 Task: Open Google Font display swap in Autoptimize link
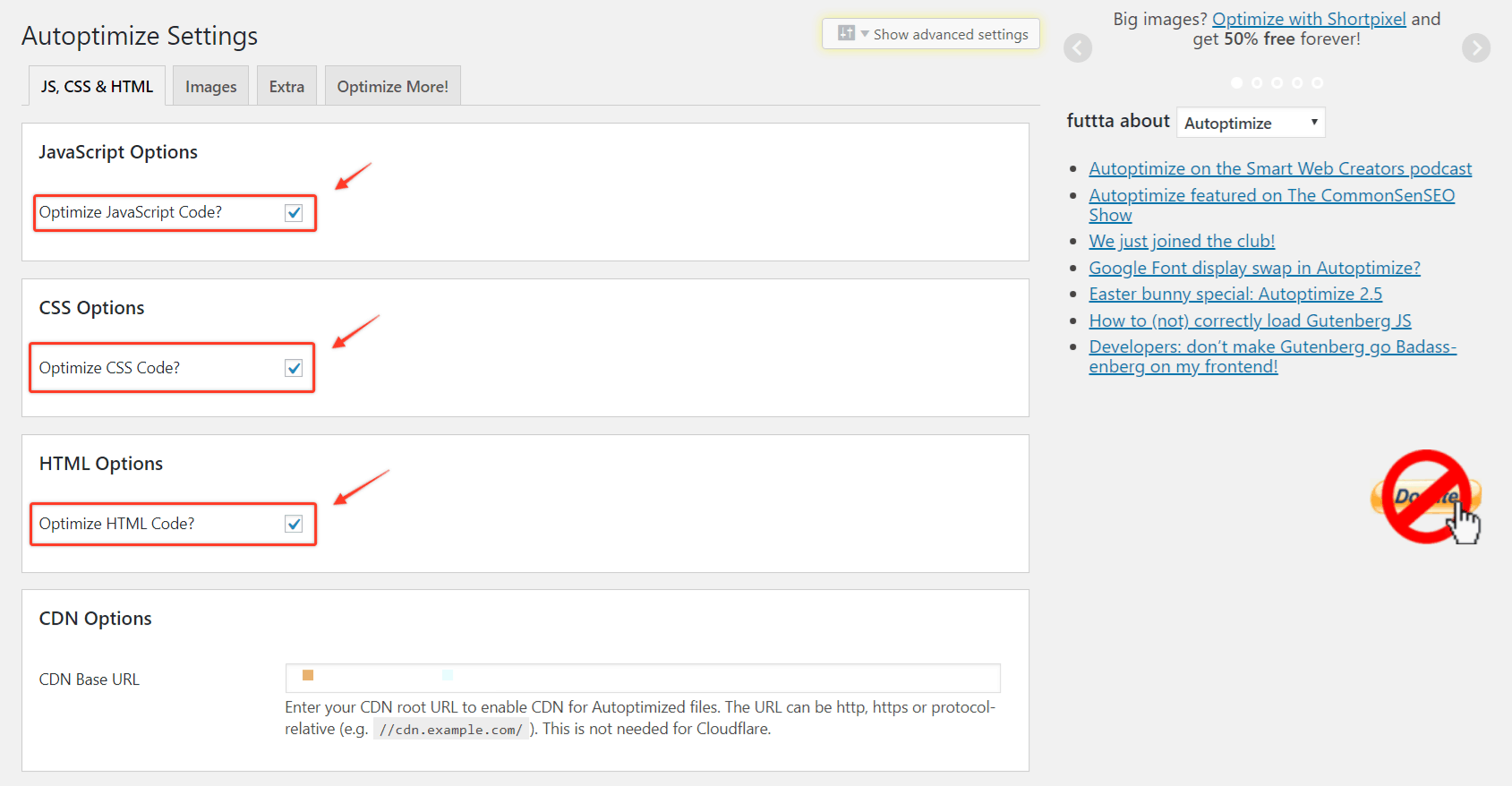coord(1254,268)
